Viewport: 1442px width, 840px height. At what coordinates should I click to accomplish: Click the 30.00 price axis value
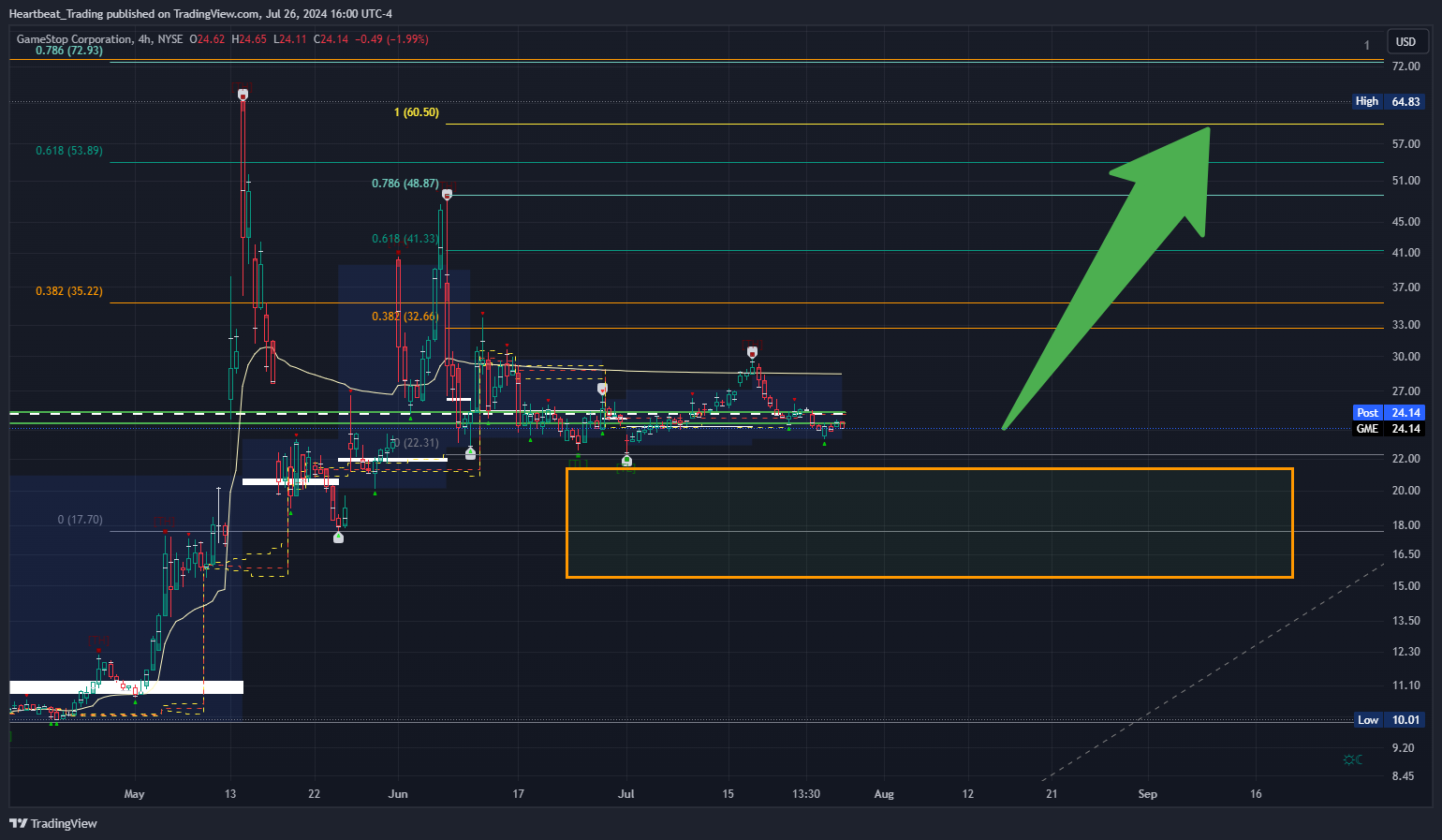coord(1406,357)
